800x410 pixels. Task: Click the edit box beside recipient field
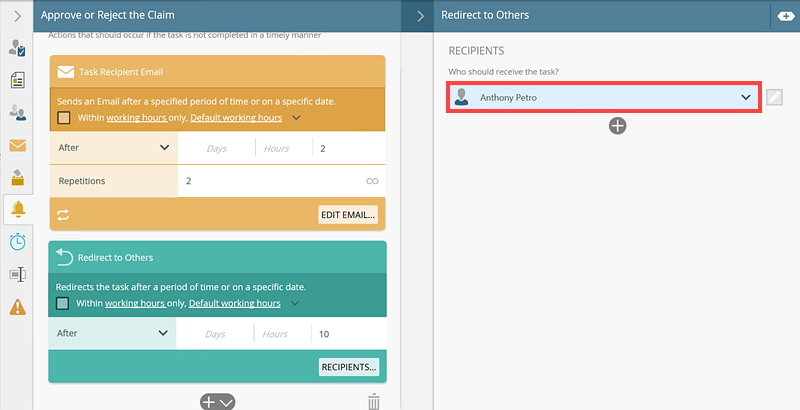click(x=774, y=97)
